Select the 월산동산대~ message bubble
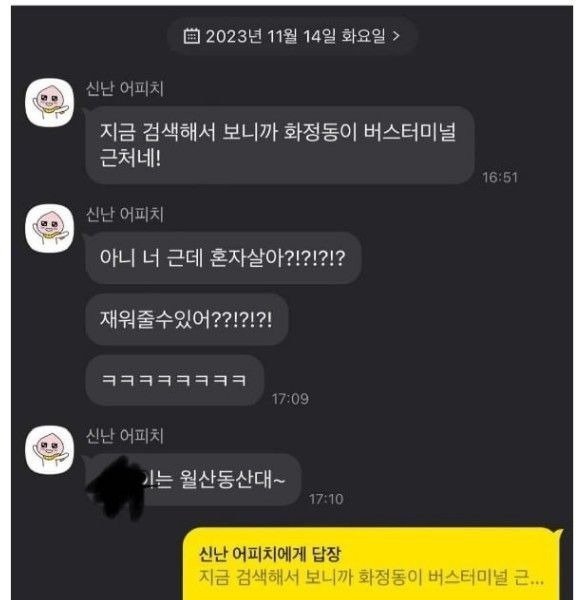The width and height of the screenshot is (581, 600). pos(193,479)
